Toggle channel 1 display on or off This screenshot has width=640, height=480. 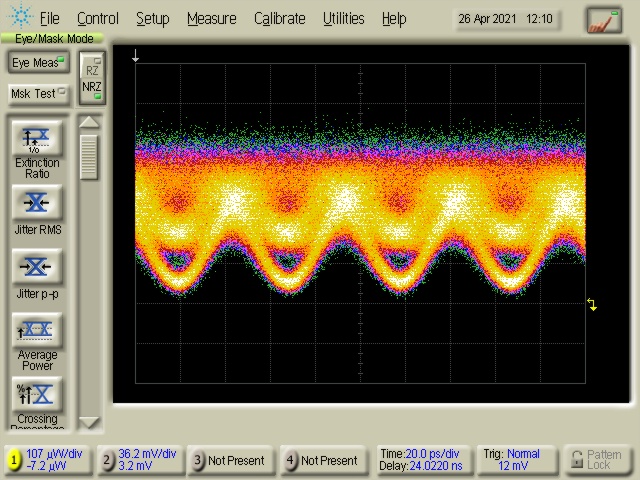14,460
